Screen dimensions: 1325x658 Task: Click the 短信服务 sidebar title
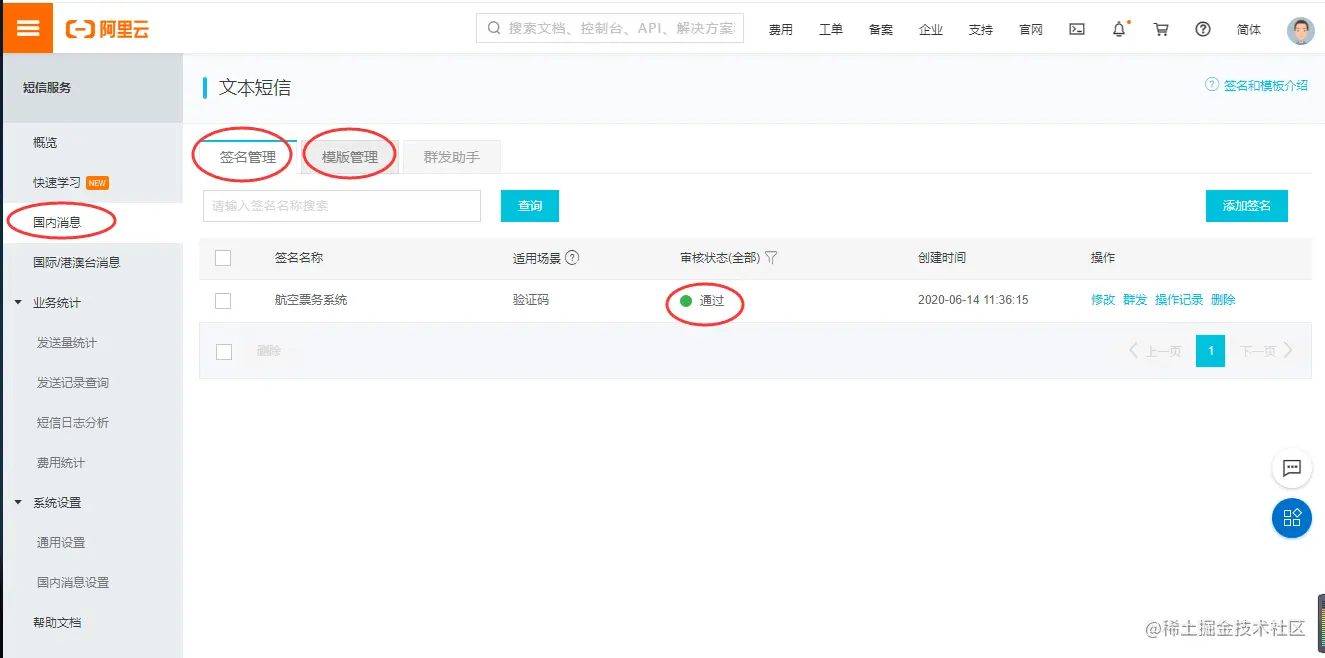[x=47, y=88]
